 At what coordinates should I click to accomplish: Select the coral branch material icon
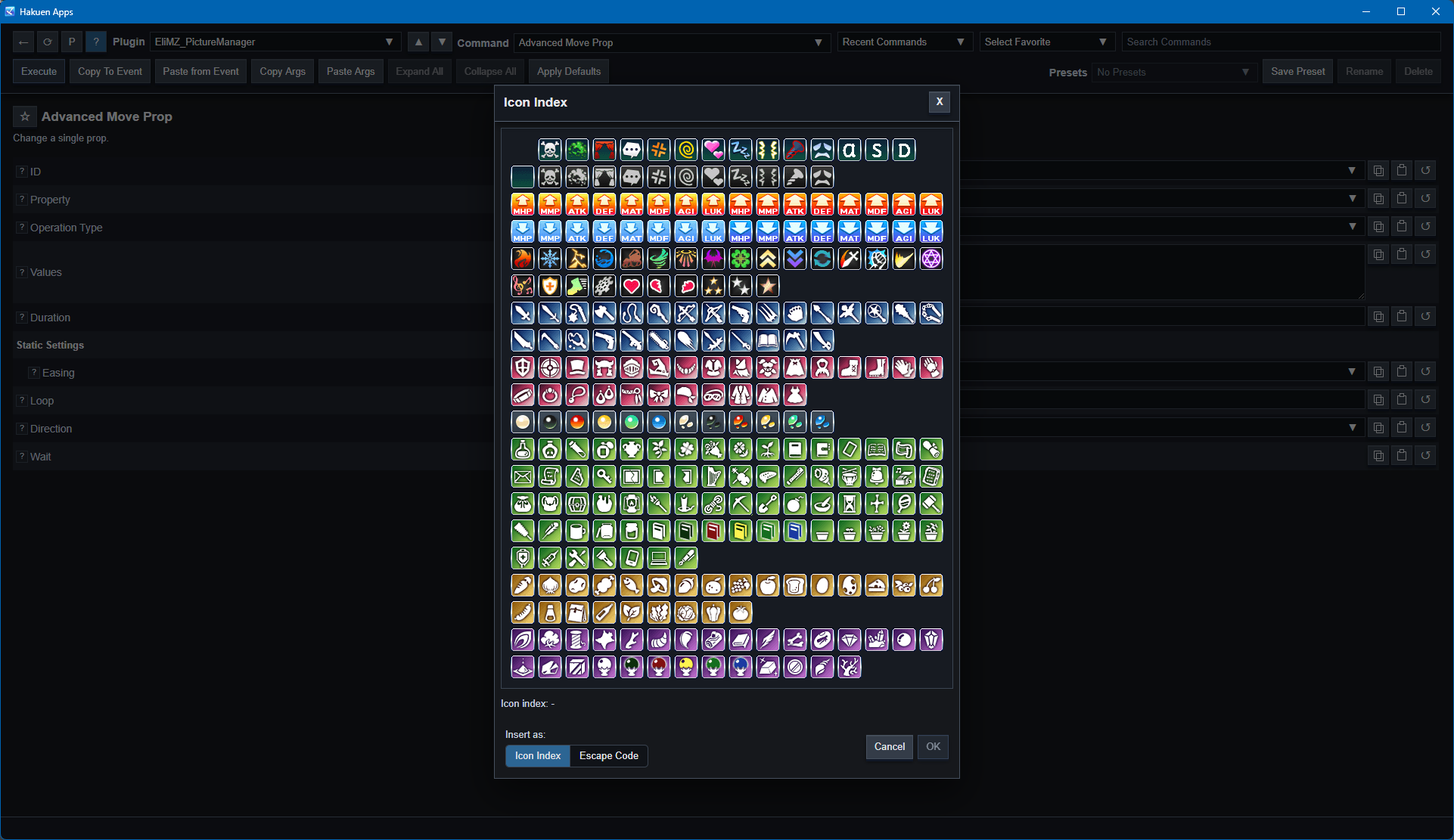[x=850, y=667]
